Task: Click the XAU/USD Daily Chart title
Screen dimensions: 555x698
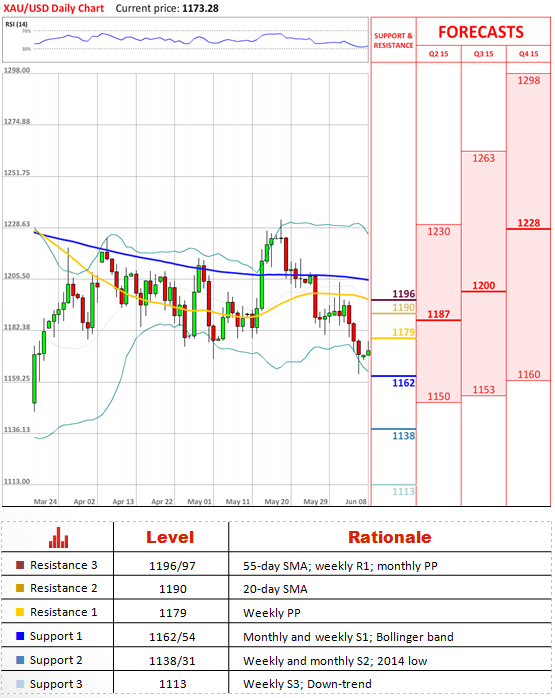Action: pos(53,8)
